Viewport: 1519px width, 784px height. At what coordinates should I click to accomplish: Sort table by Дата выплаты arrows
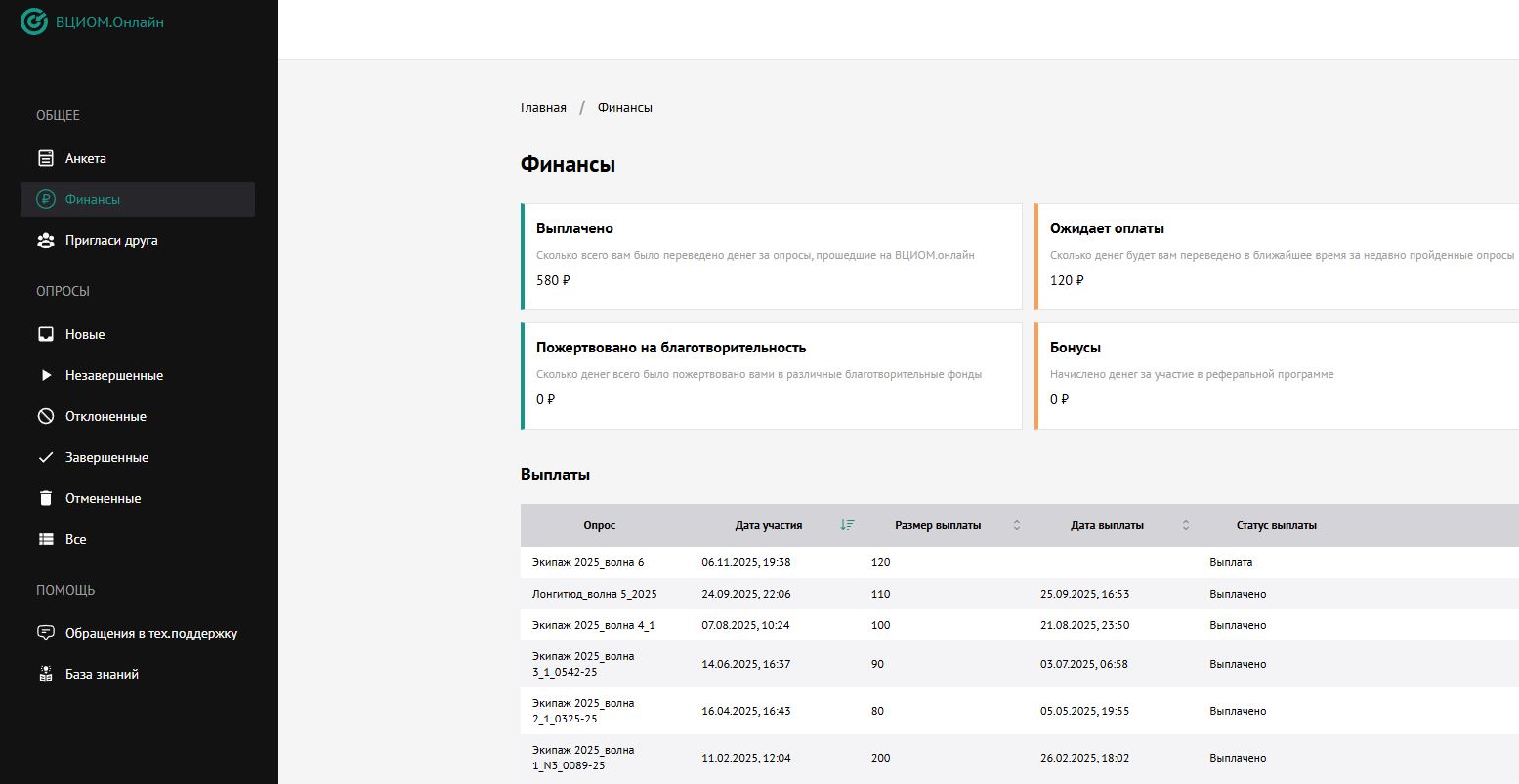(x=1186, y=525)
